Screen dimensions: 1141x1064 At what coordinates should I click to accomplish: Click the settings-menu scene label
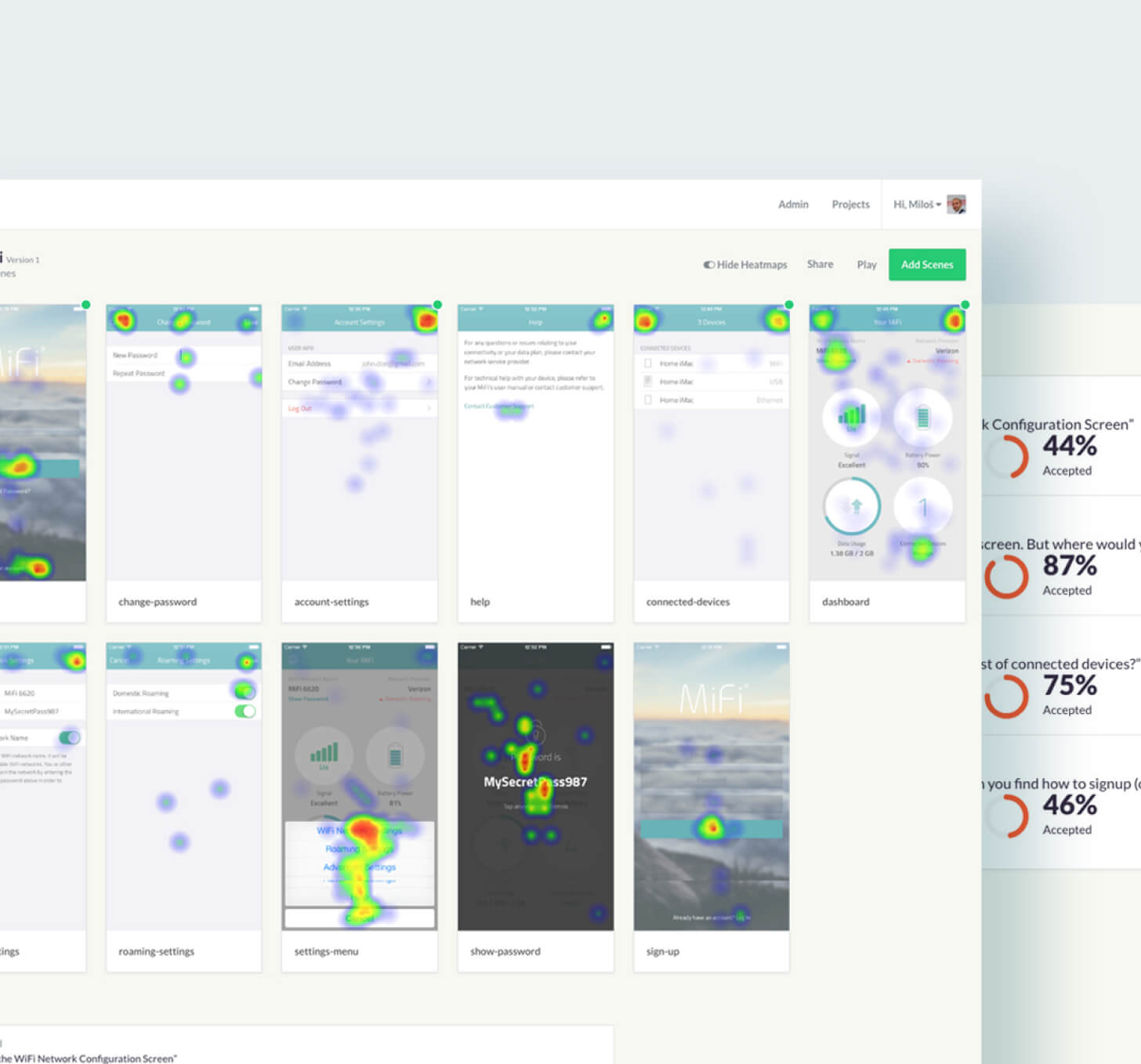[326, 951]
